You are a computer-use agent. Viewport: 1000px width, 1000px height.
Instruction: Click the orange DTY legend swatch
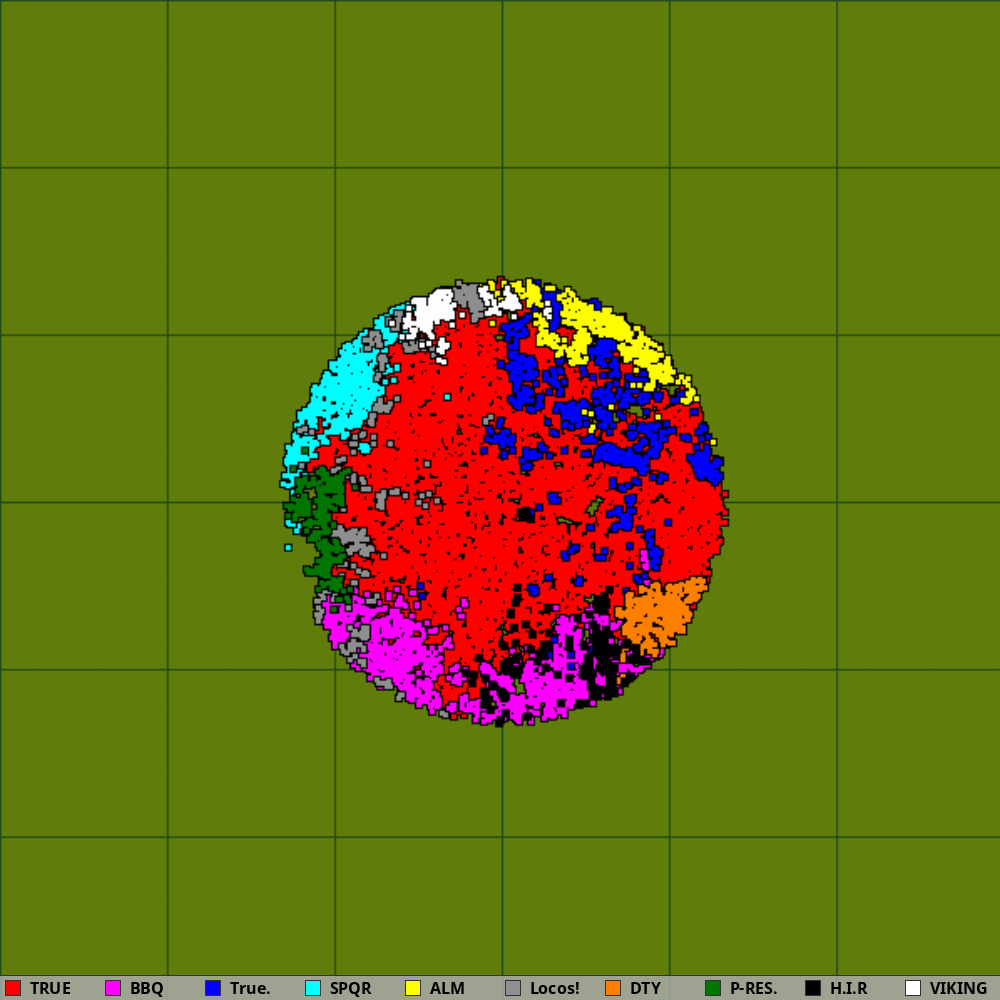(x=613, y=988)
